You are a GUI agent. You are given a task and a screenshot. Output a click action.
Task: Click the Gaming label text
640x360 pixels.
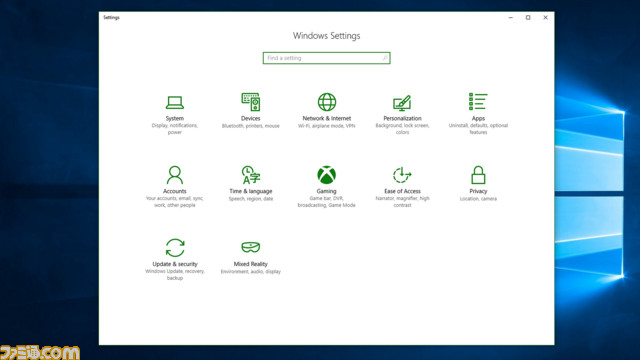(x=327, y=191)
